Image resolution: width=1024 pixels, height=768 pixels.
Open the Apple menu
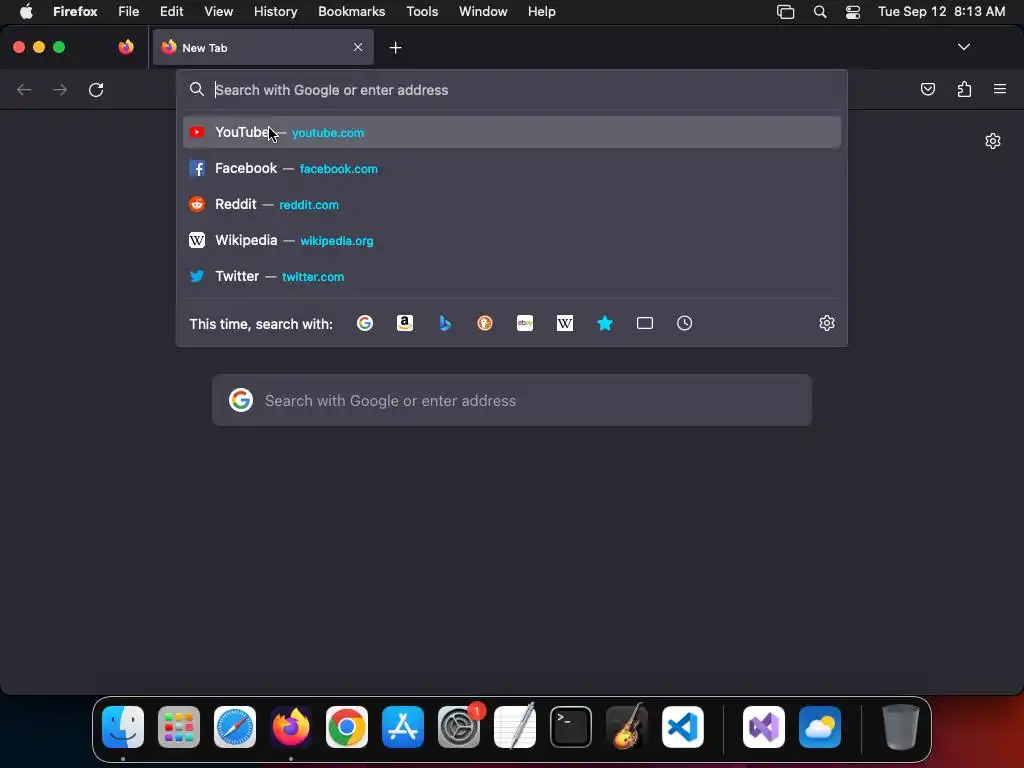coord(26,11)
